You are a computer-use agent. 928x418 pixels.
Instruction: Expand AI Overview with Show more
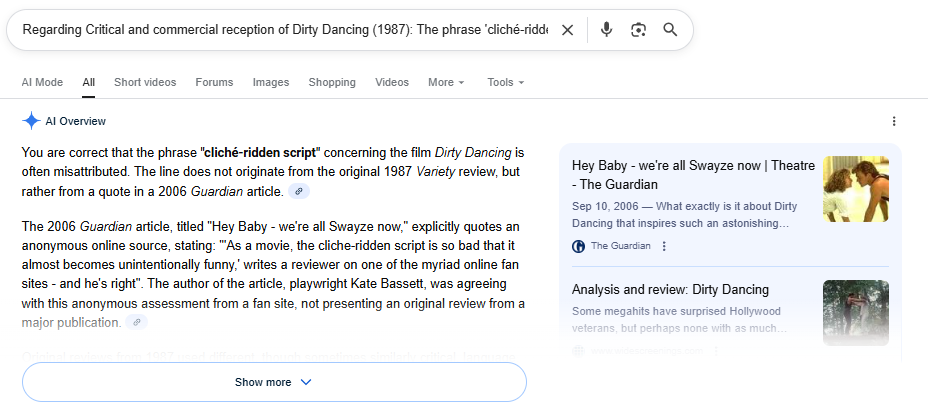pyautogui.click(x=274, y=382)
